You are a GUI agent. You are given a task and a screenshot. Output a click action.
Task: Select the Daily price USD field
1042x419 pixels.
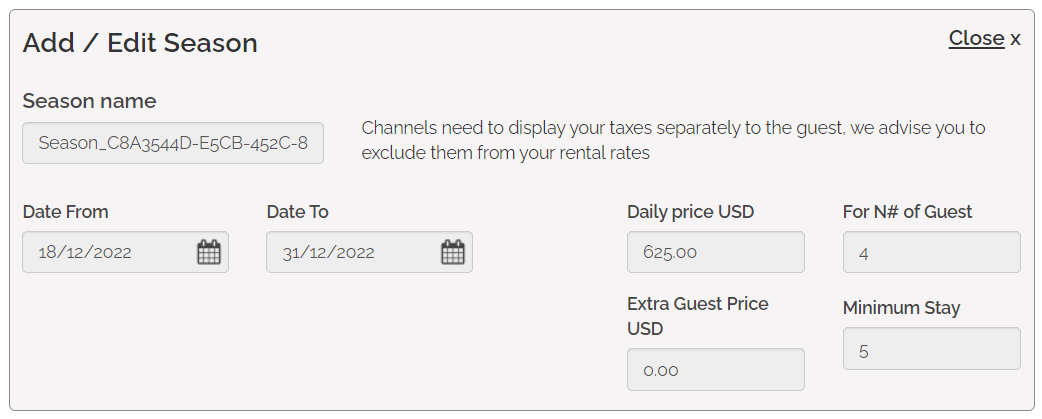[x=715, y=252]
